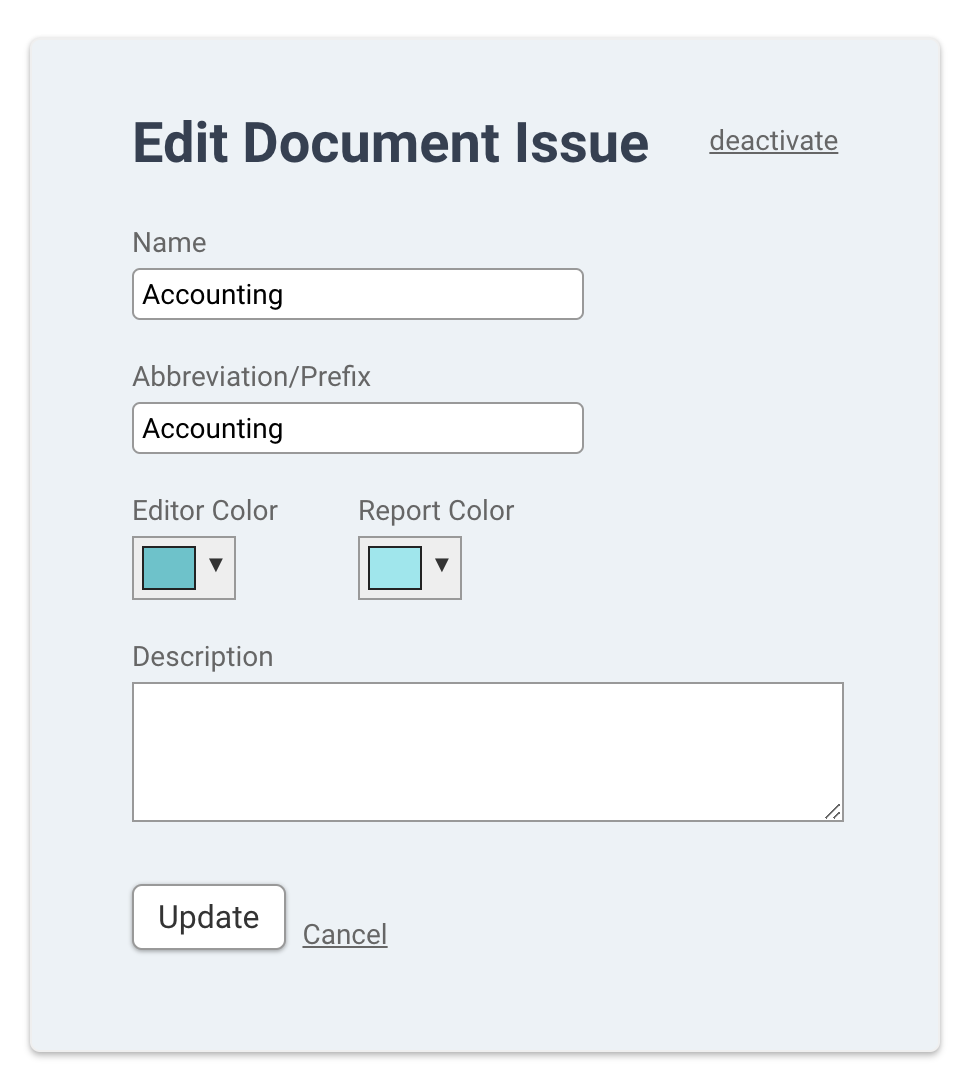Viewport: 976px width, 1084px height.
Task: Focus the Abbreviation/Prefix input field
Action: [x=358, y=428]
